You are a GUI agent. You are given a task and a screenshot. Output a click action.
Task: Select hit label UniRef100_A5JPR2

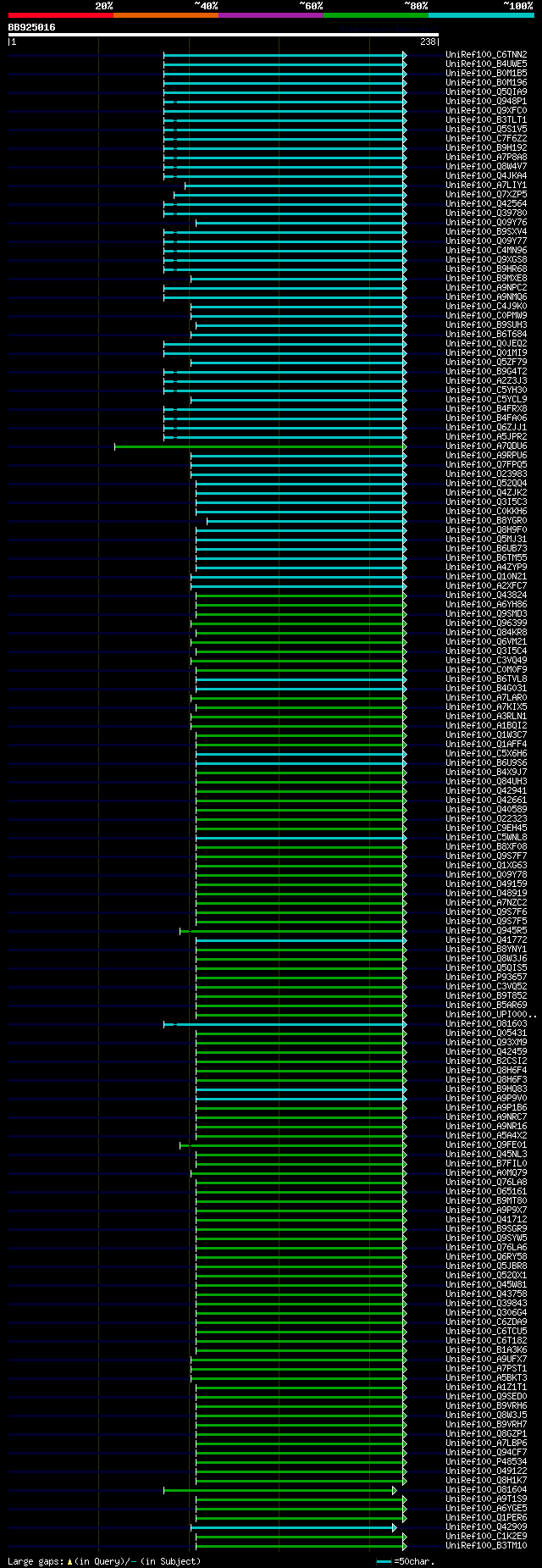(486, 436)
